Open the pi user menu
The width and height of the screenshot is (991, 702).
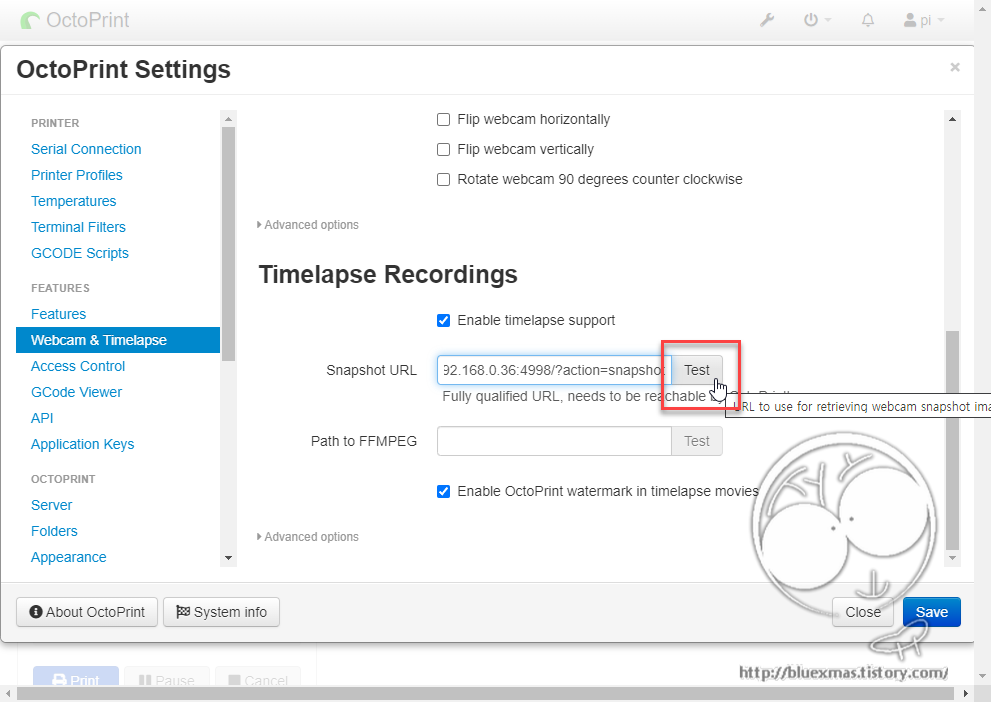(x=923, y=20)
